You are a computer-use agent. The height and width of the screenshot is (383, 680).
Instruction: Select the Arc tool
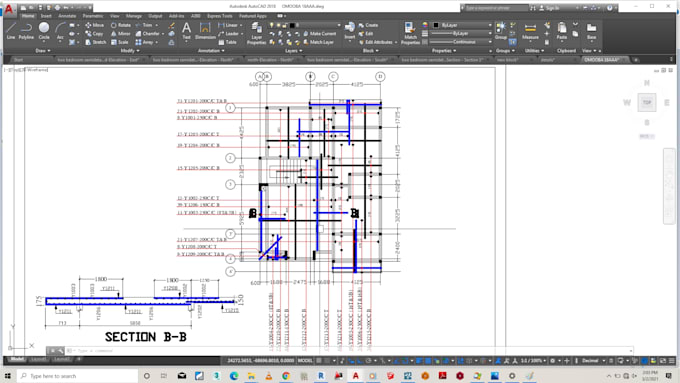coord(60,31)
